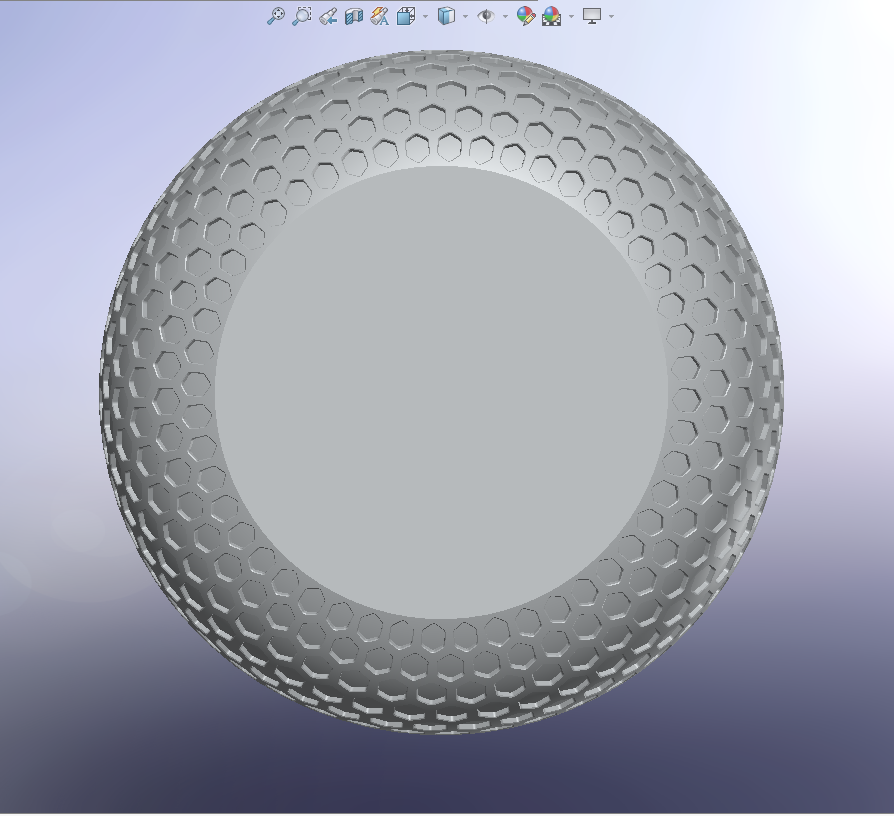Toggle Hide/Show Items eye icon
Image resolution: width=894 pixels, height=816 pixels.
click(486, 16)
